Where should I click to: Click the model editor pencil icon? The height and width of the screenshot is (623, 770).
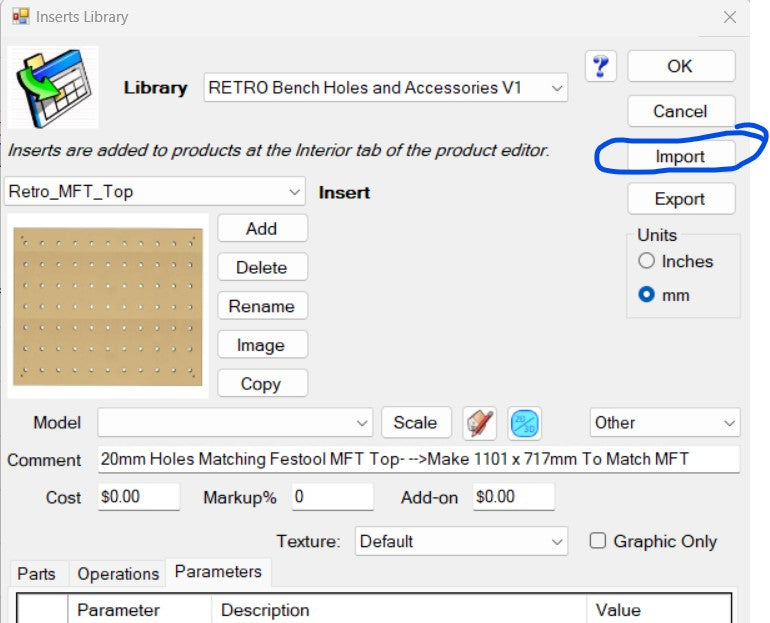[x=480, y=423]
